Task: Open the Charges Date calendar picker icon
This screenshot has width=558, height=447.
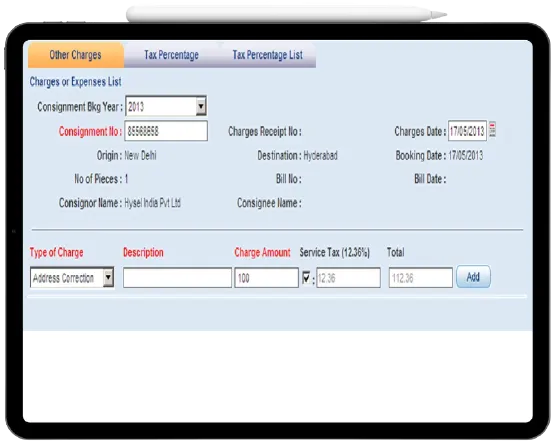Action: point(493,130)
